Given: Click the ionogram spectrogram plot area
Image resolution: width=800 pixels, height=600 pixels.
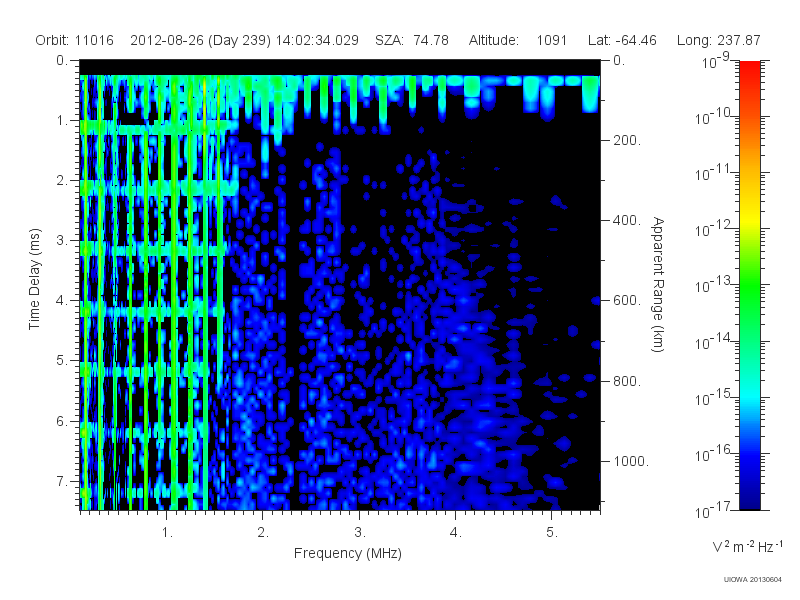Looking at the screenshot, I should click(340, 285).
